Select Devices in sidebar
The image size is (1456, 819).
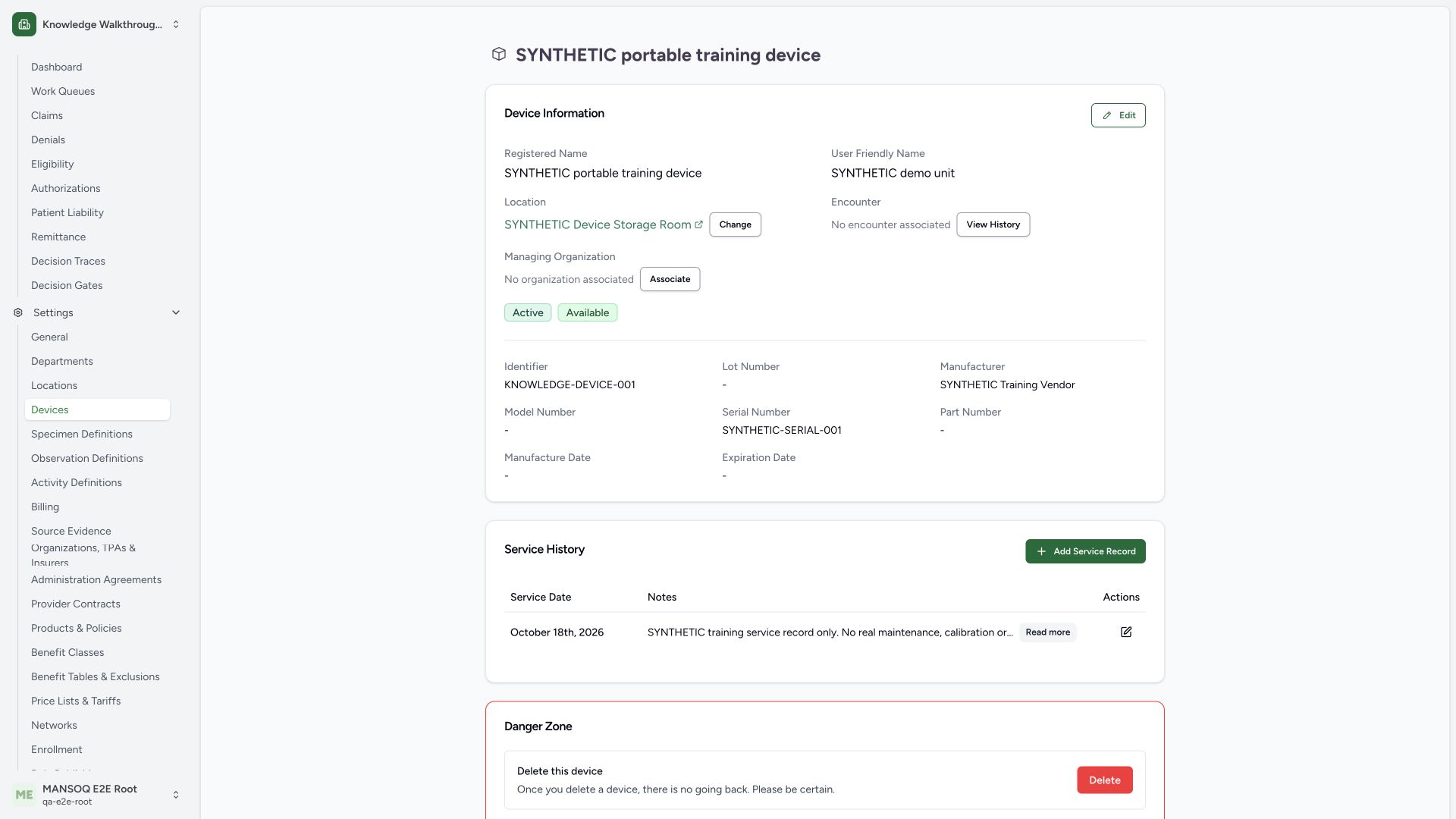[x=97, y=409]
